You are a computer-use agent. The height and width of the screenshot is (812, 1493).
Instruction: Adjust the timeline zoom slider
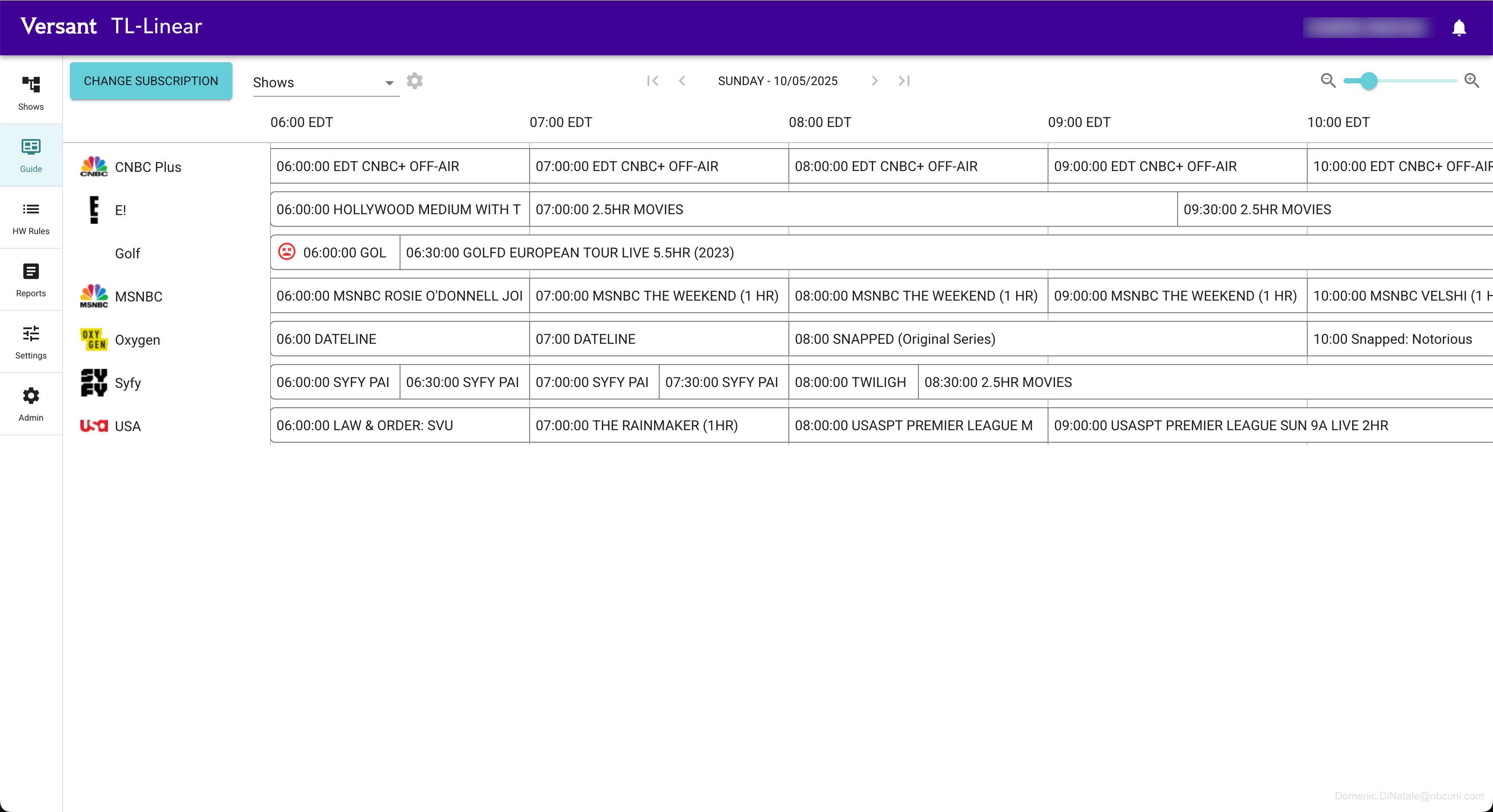tap(1370, 82)
